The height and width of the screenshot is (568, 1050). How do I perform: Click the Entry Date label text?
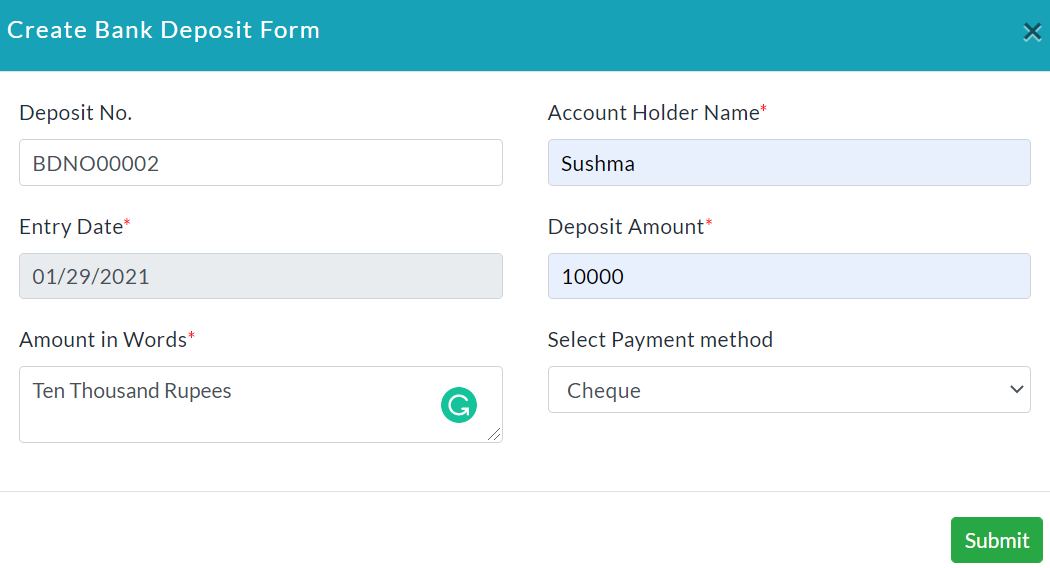click(x=71, y=227)
